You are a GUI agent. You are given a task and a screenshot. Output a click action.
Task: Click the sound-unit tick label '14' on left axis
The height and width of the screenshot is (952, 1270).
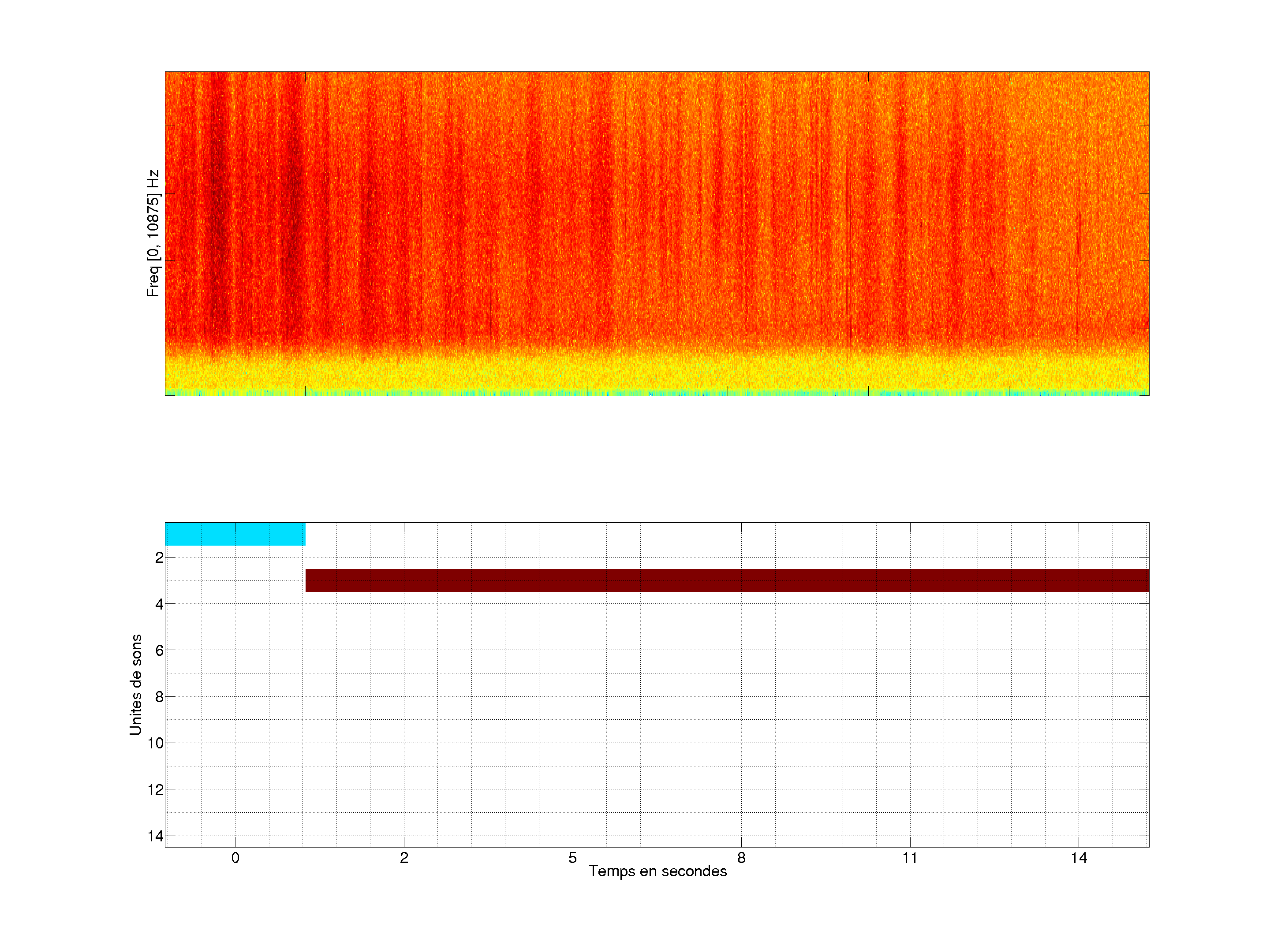(x=156, y=836)
